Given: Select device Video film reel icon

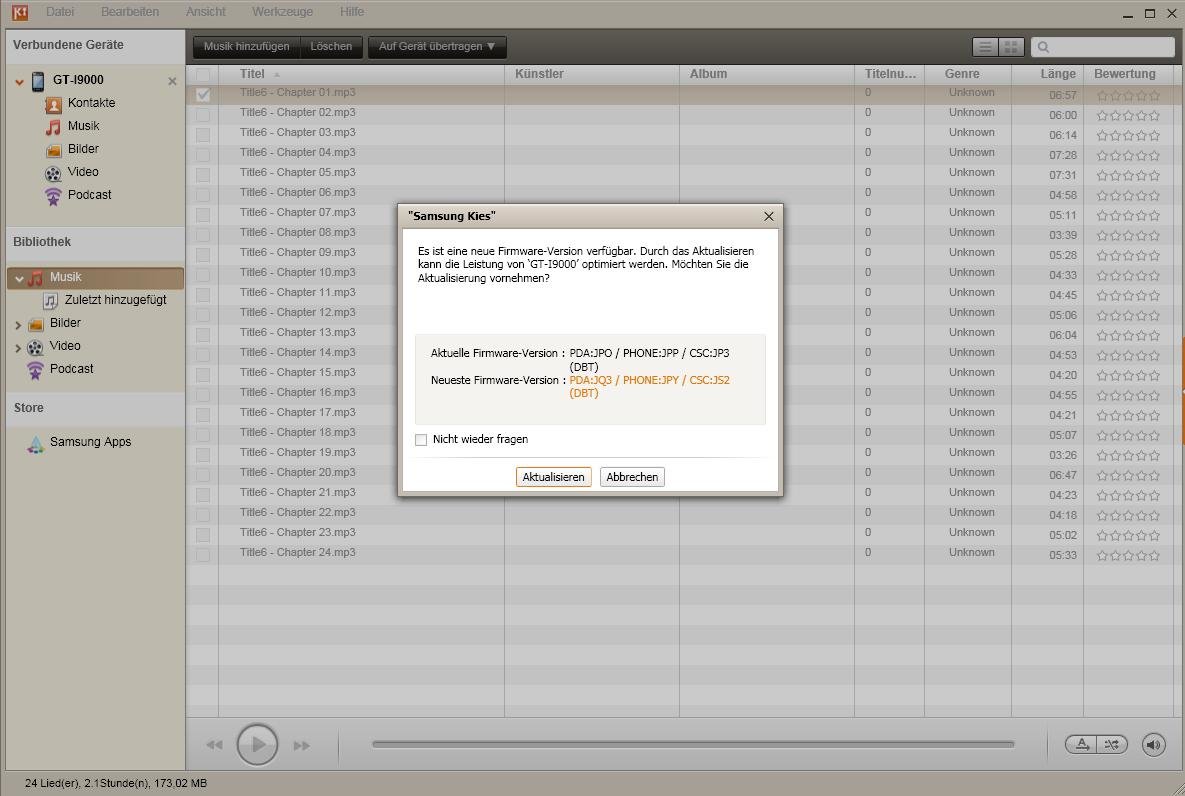Looking at the screenshot, I should (53, 173).
